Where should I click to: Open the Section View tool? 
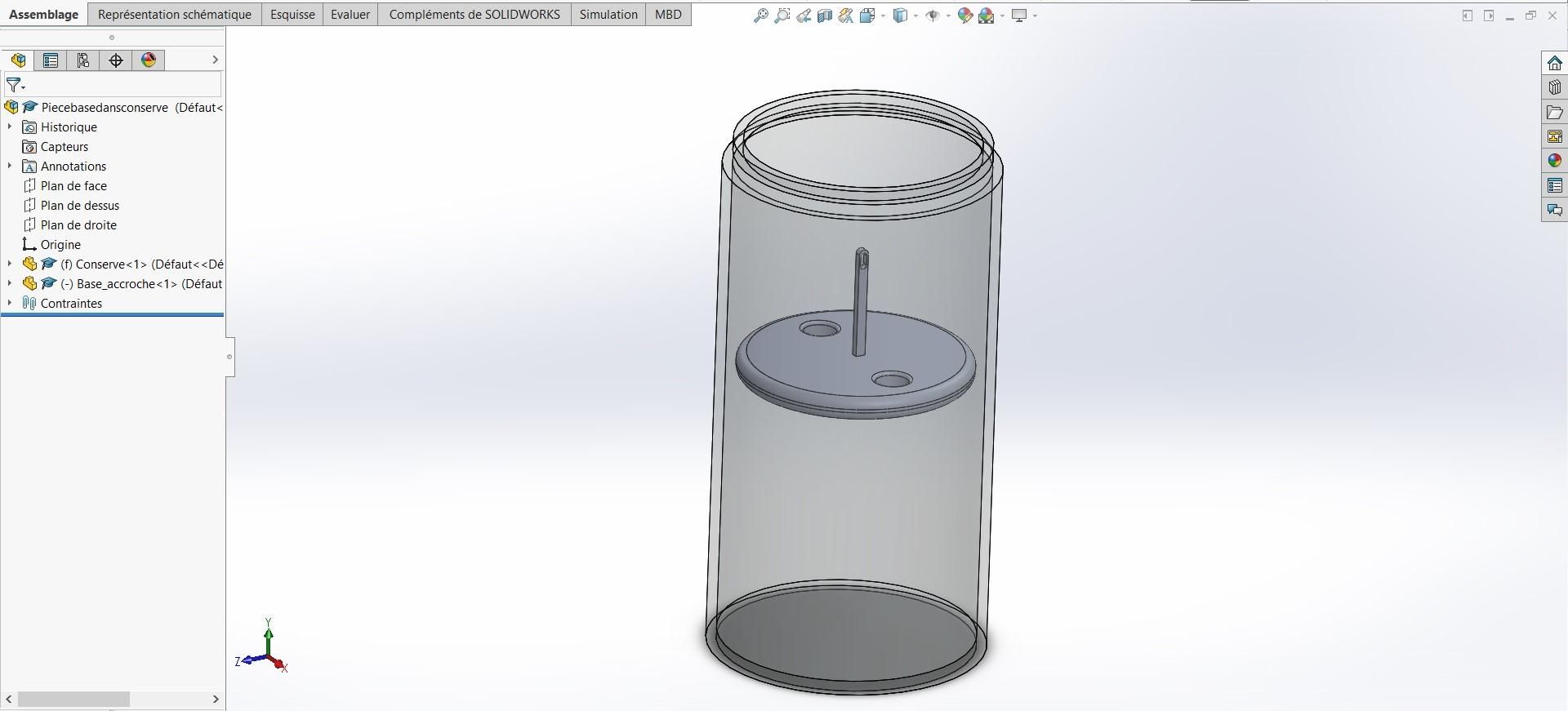(x=825, y=16)
